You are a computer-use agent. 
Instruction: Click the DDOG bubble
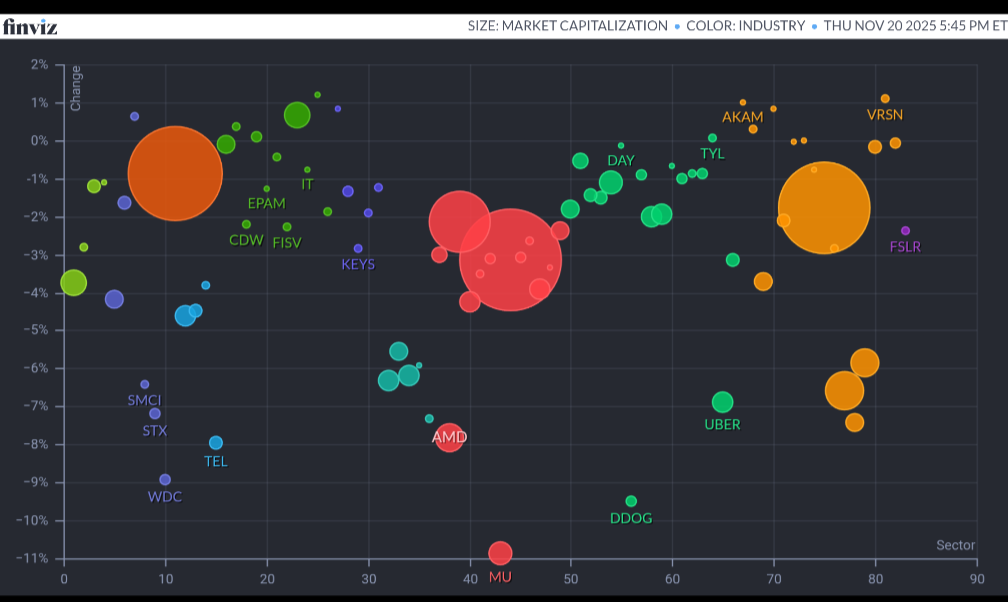tap(631, 501)
